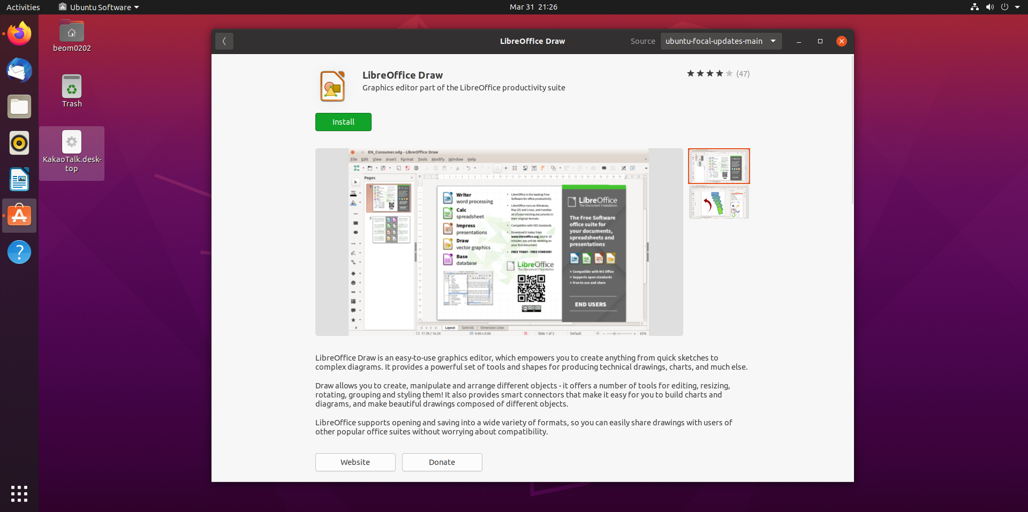Viewport: 1028px width, 512px height.
Task: Select the second screenshot thumbnail
Action: coord(719,202)
